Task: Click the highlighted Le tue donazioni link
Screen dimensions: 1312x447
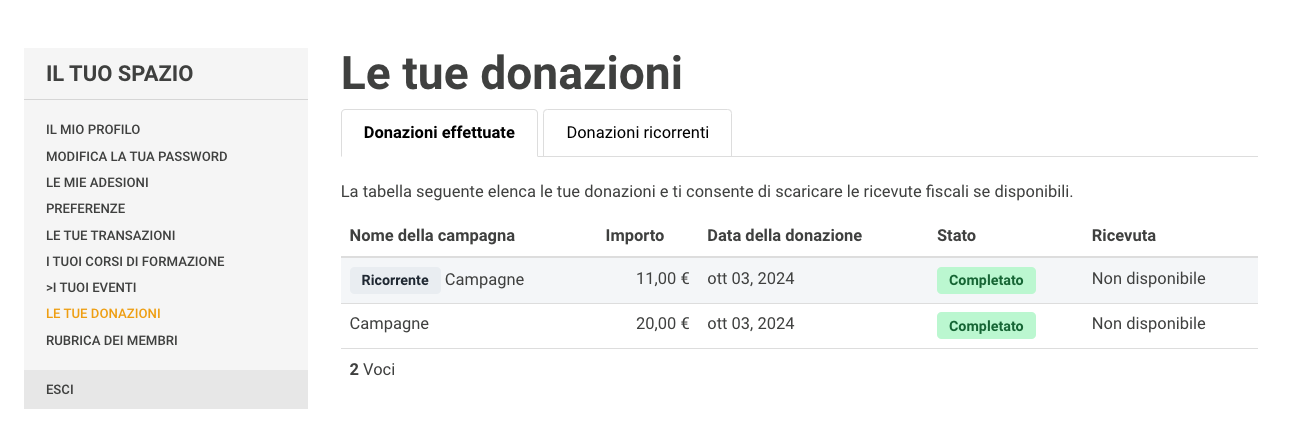Action: coord(103,314)
